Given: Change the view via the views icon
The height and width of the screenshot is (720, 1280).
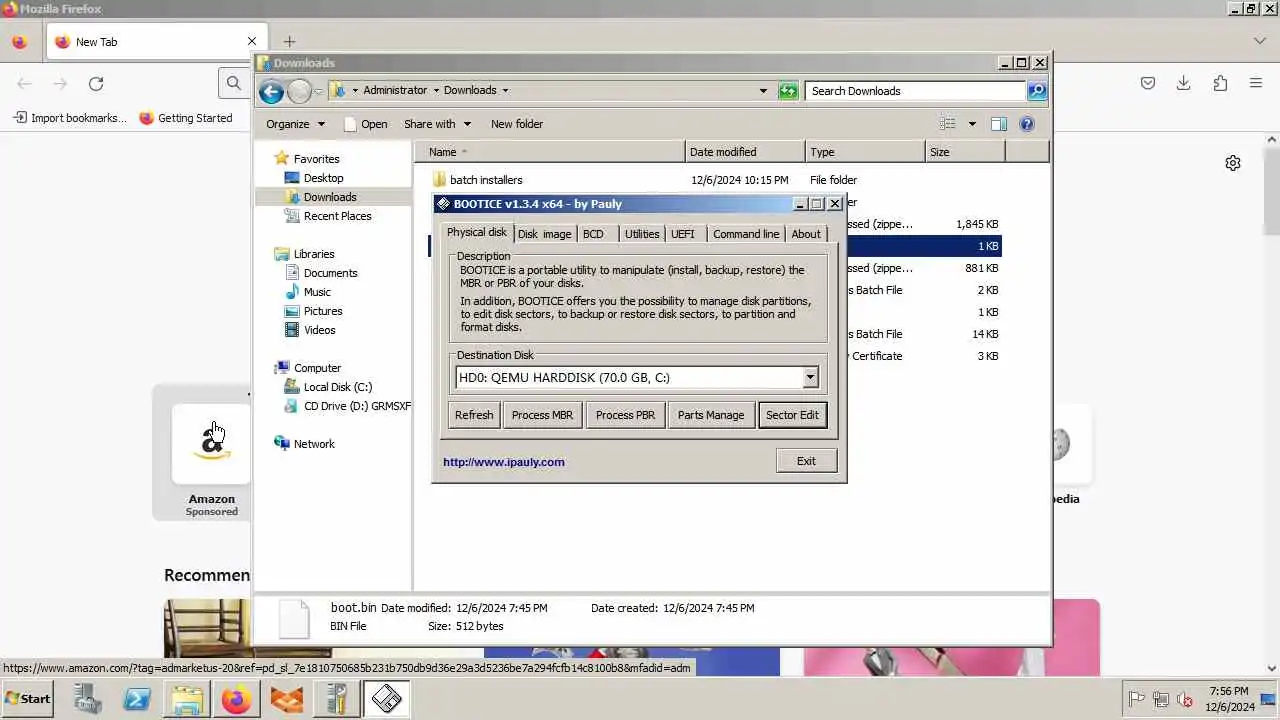Looking at the screenshot, I should pos(948,124).
